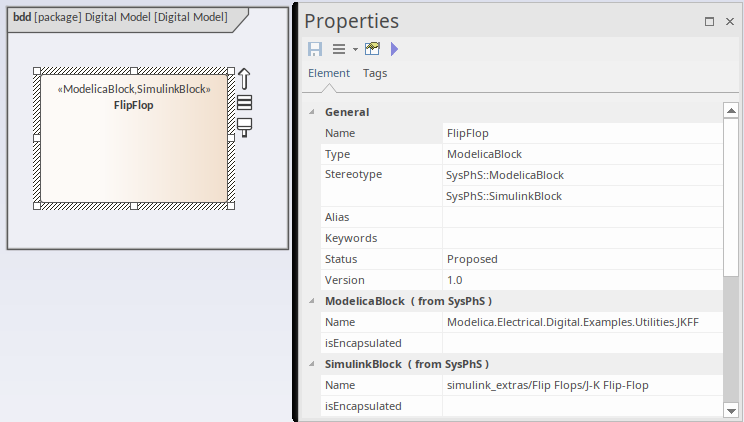Collapse the General section
Viewport: 744px width, 422px height.
[x=311, y=112]
